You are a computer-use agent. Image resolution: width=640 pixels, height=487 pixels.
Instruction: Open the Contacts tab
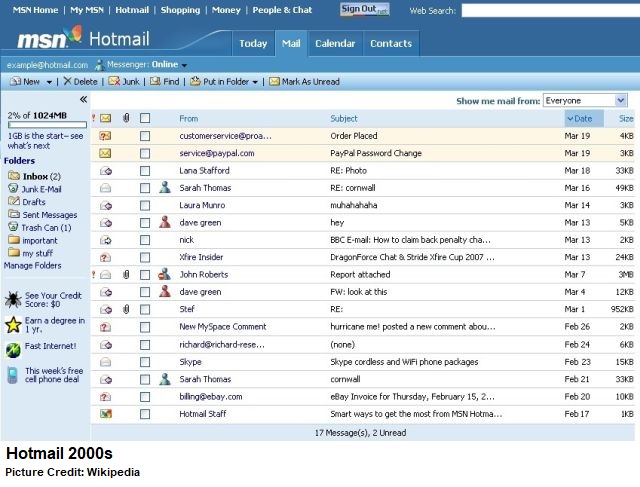pos(391,44)
